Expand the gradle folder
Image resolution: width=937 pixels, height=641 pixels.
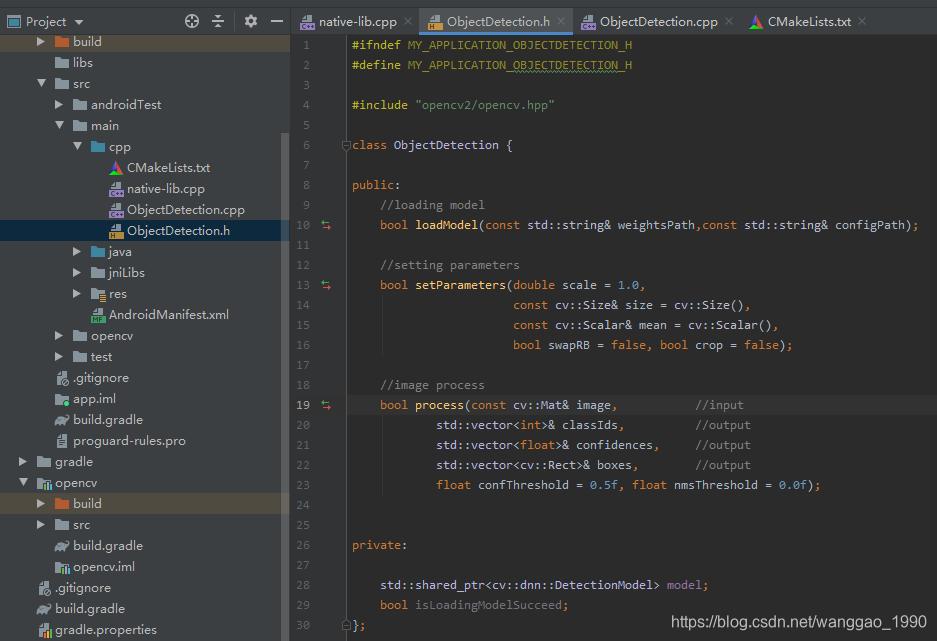point(23,462)
